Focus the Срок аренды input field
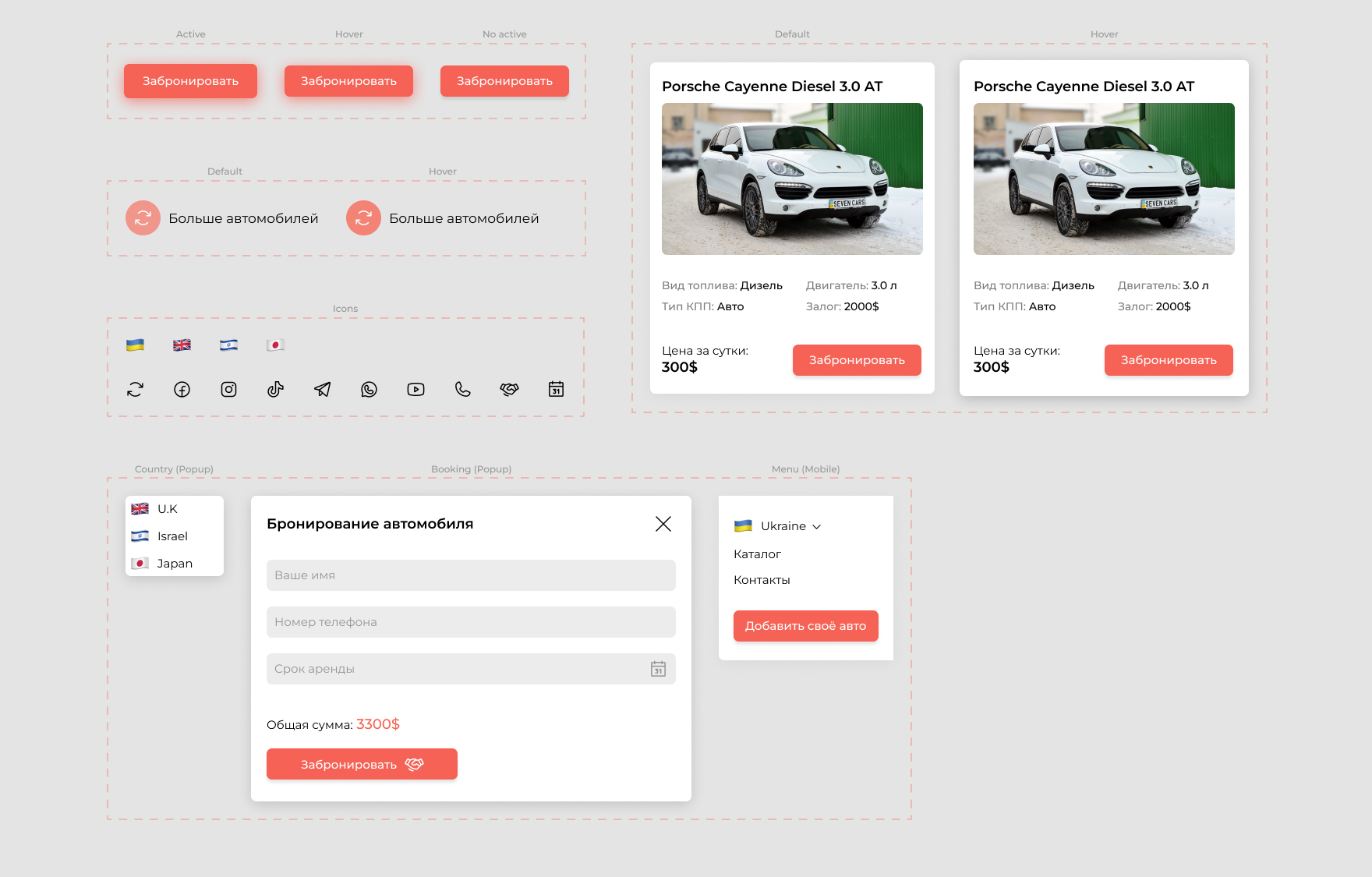The image size is (1372, 877). pos(471,669)
